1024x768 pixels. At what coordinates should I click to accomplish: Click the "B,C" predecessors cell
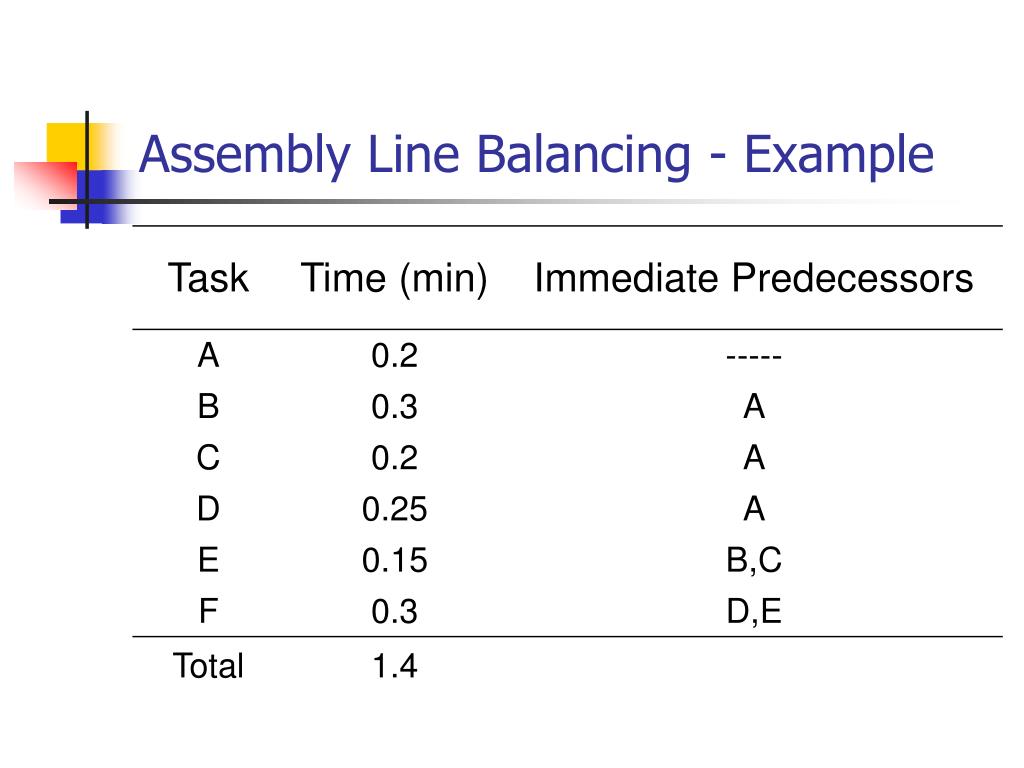pos(754,561)
